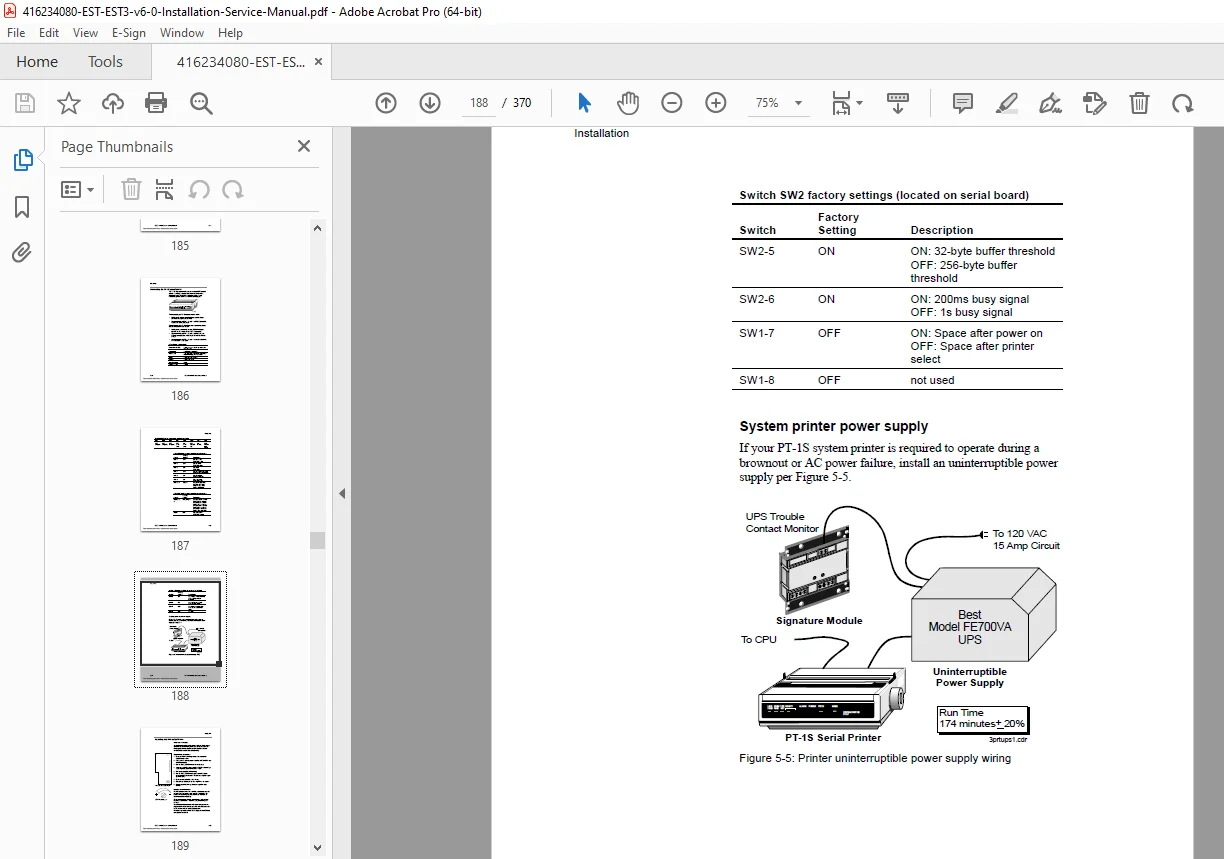The height and width of the screenshot is (859, 1224).
Task: Click the upload to cloud icon
Action: 113,103
